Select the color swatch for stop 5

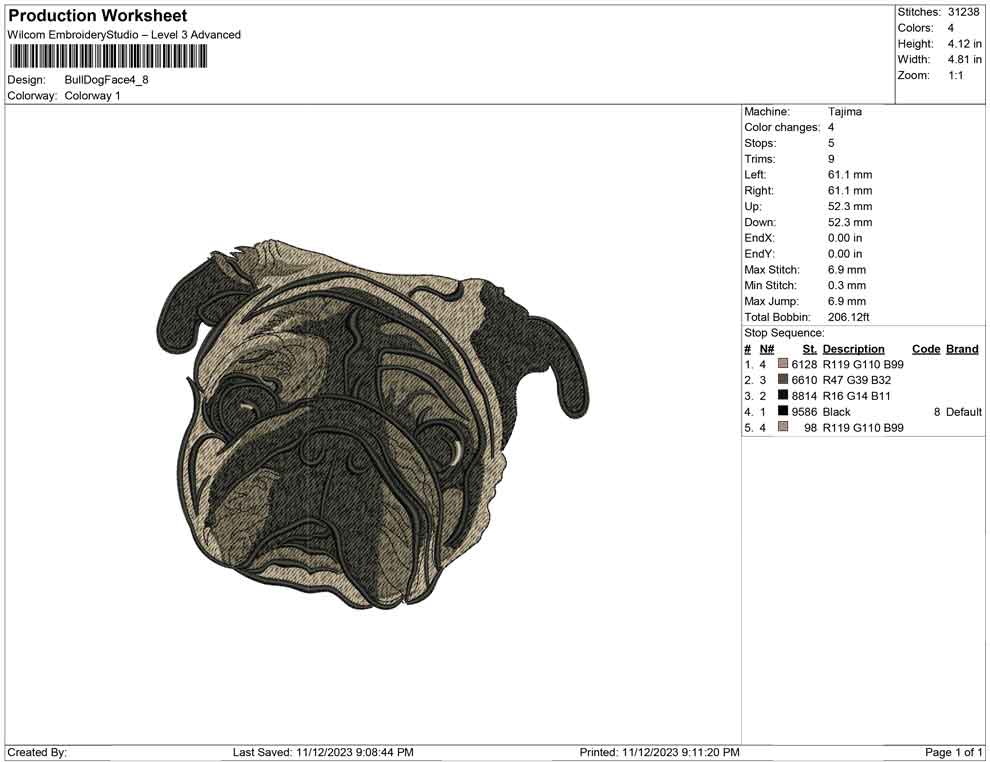[x=783, y=427]
